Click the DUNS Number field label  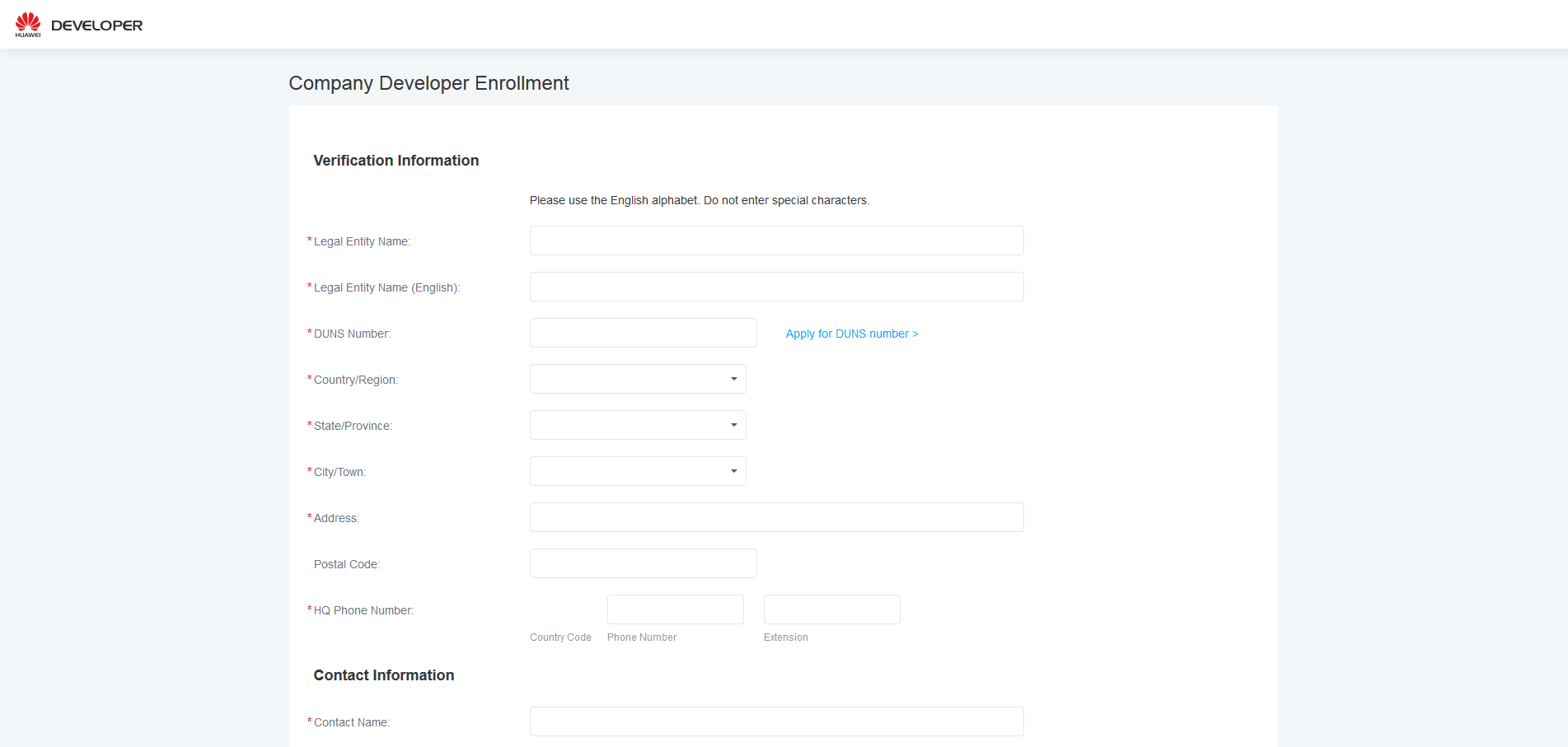(352, 334)
